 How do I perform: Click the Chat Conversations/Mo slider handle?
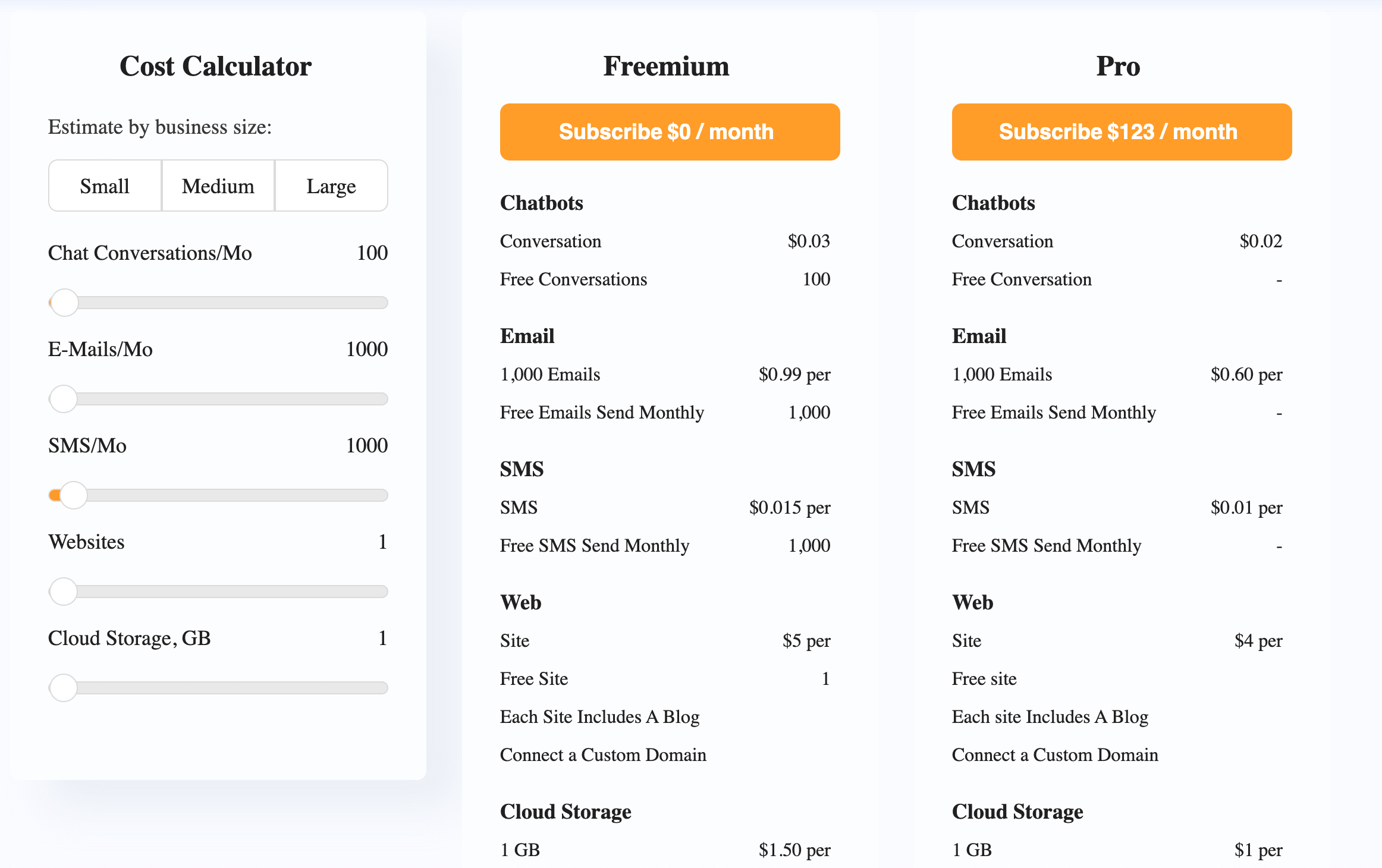[x=65, y=303]
